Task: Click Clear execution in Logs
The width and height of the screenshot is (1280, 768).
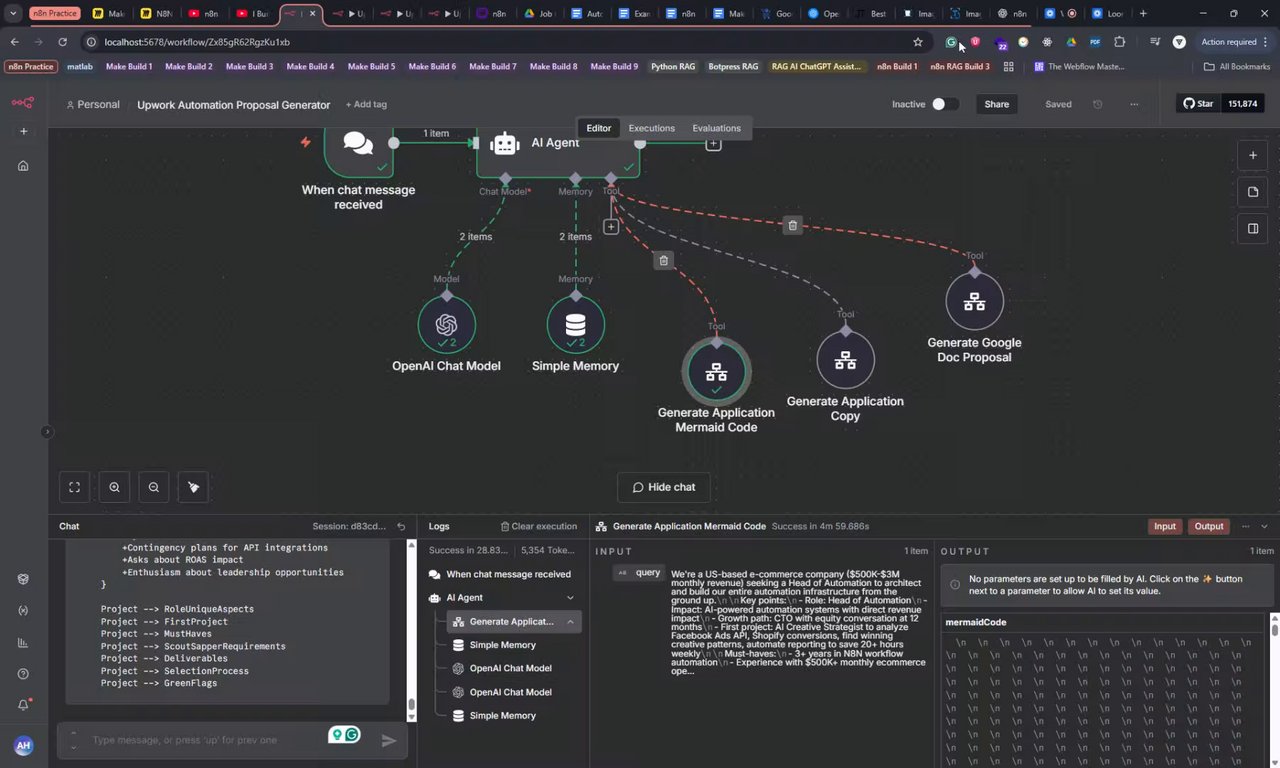Action: point(539,526)
